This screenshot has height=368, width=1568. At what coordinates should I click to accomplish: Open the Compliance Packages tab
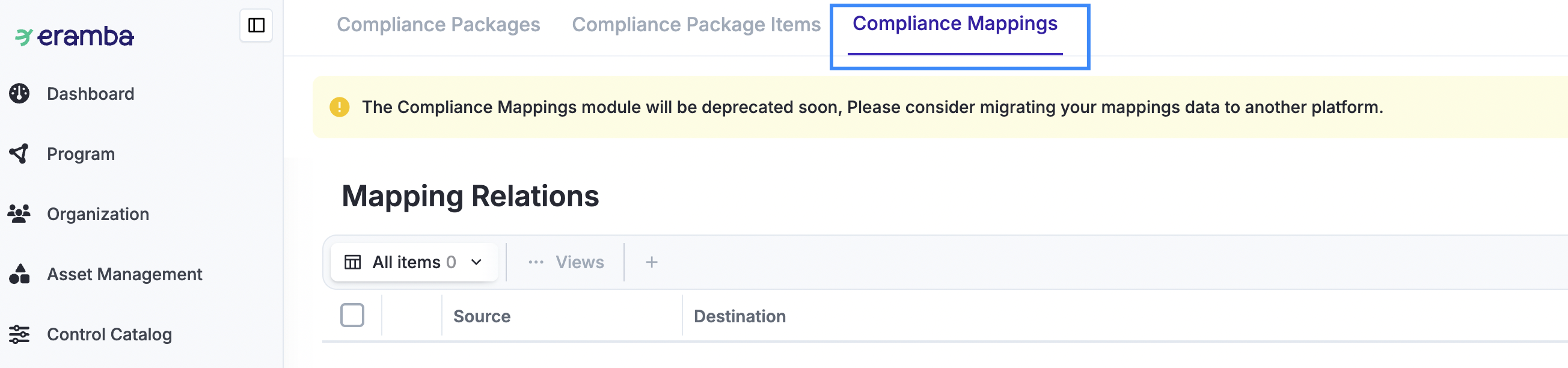click(x=438, y=25)
